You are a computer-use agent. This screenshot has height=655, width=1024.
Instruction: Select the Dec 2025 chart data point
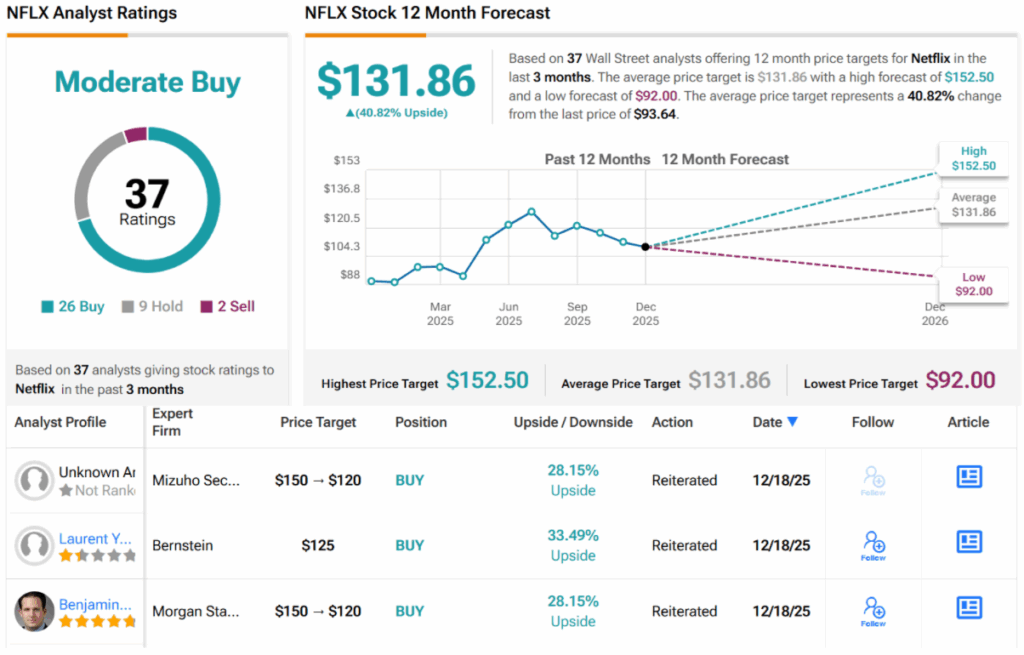(x=645, y=246)
